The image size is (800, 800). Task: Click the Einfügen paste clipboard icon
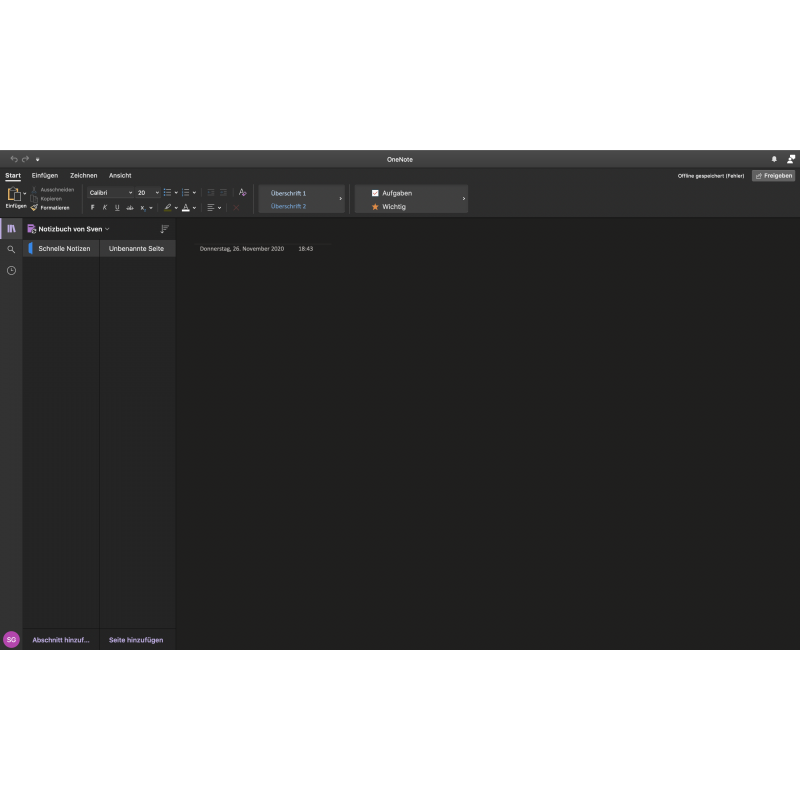point(14,195)
